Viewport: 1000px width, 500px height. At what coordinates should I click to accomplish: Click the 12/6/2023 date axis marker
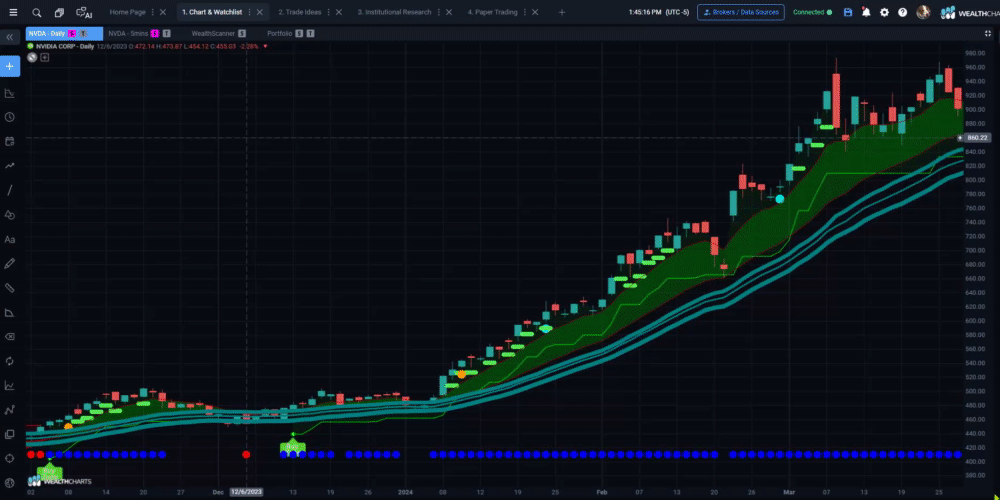(246, 492)
